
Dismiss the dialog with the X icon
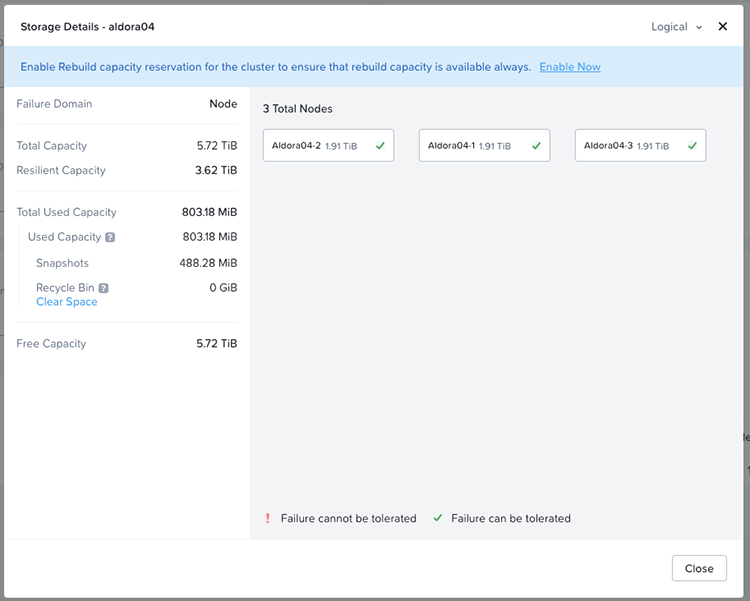(x=723, y=27)
